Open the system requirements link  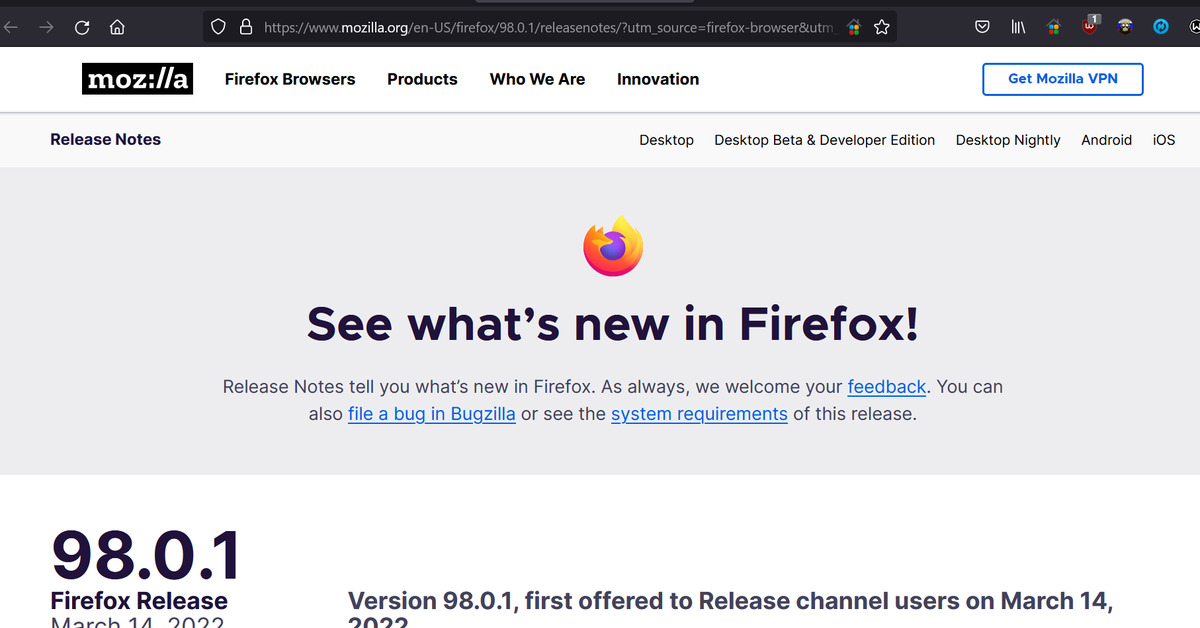point(699,414)
